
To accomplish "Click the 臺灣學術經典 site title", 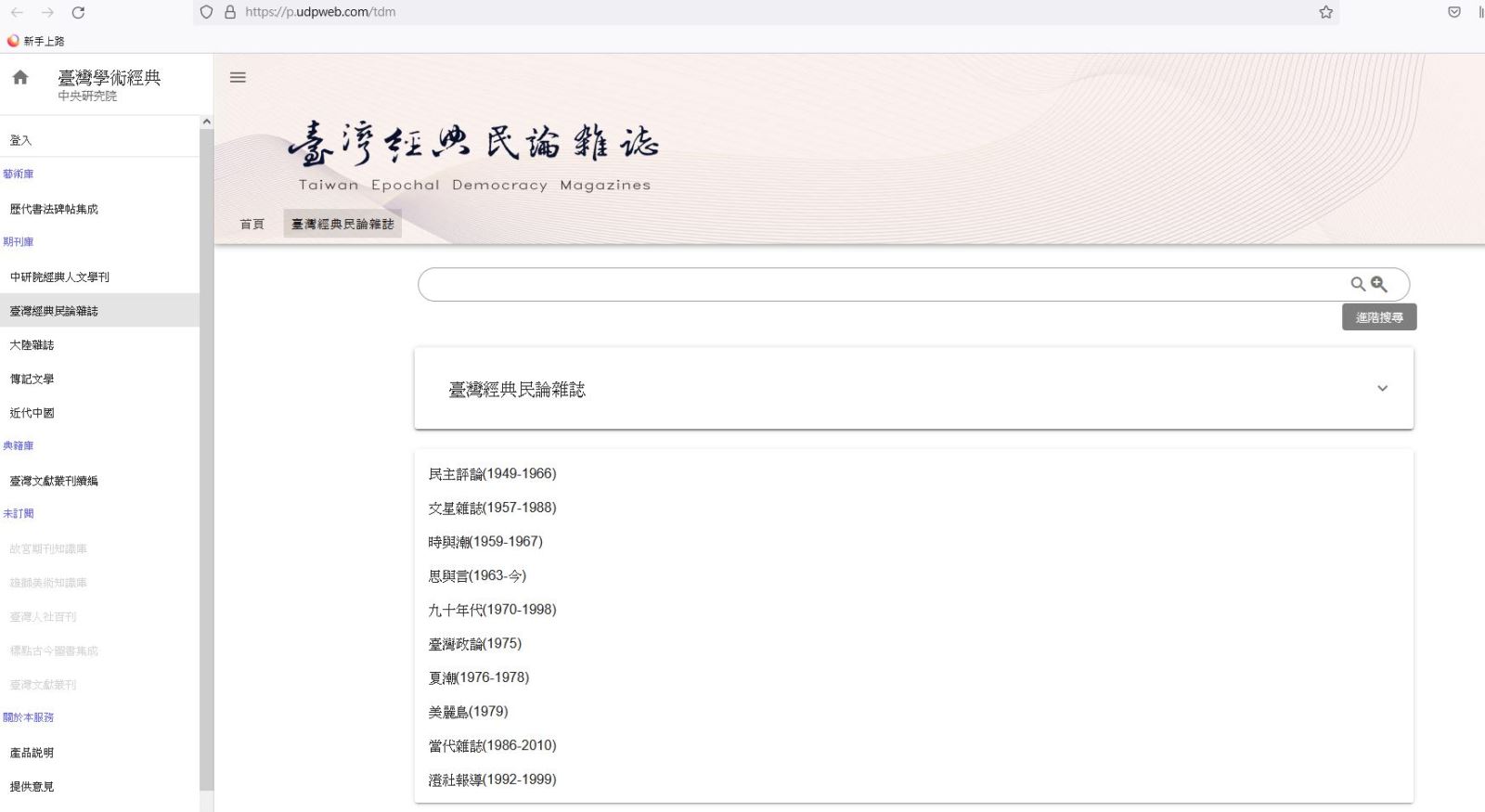I will coord(110,78).
